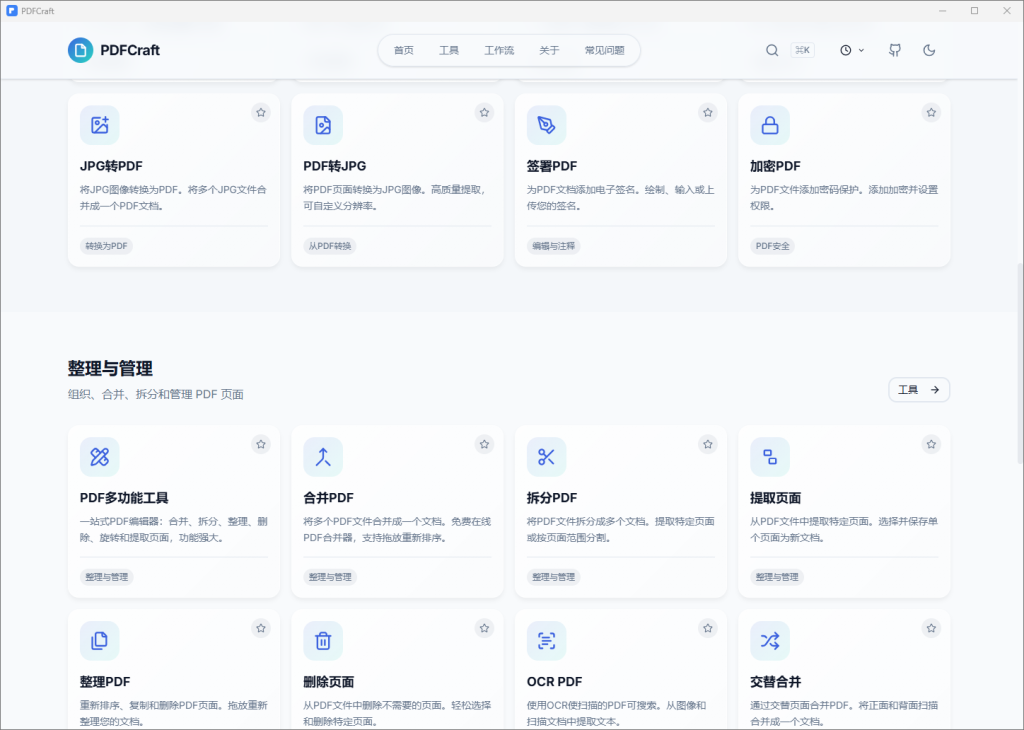Open the PDF转JPG tool icon
Viewport: 1024px width, 730px height.
323,125
